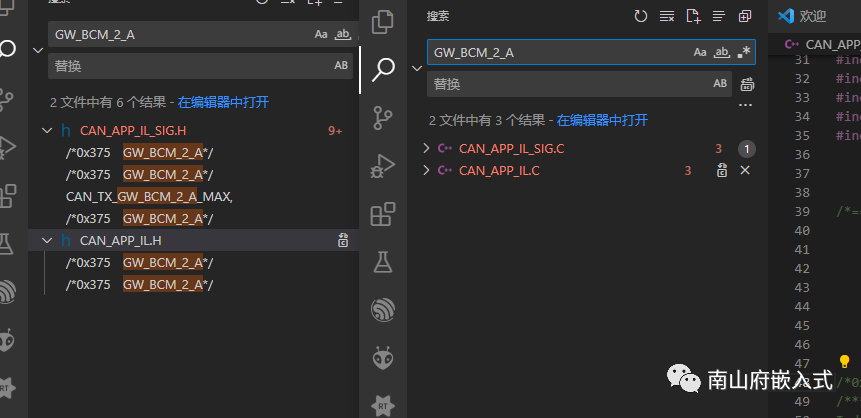The height and width of the screenshot is (418, 861).
Task: Toggle Match Whole Word in right search box
Action: pyautogui.click(x=721, y=52)
